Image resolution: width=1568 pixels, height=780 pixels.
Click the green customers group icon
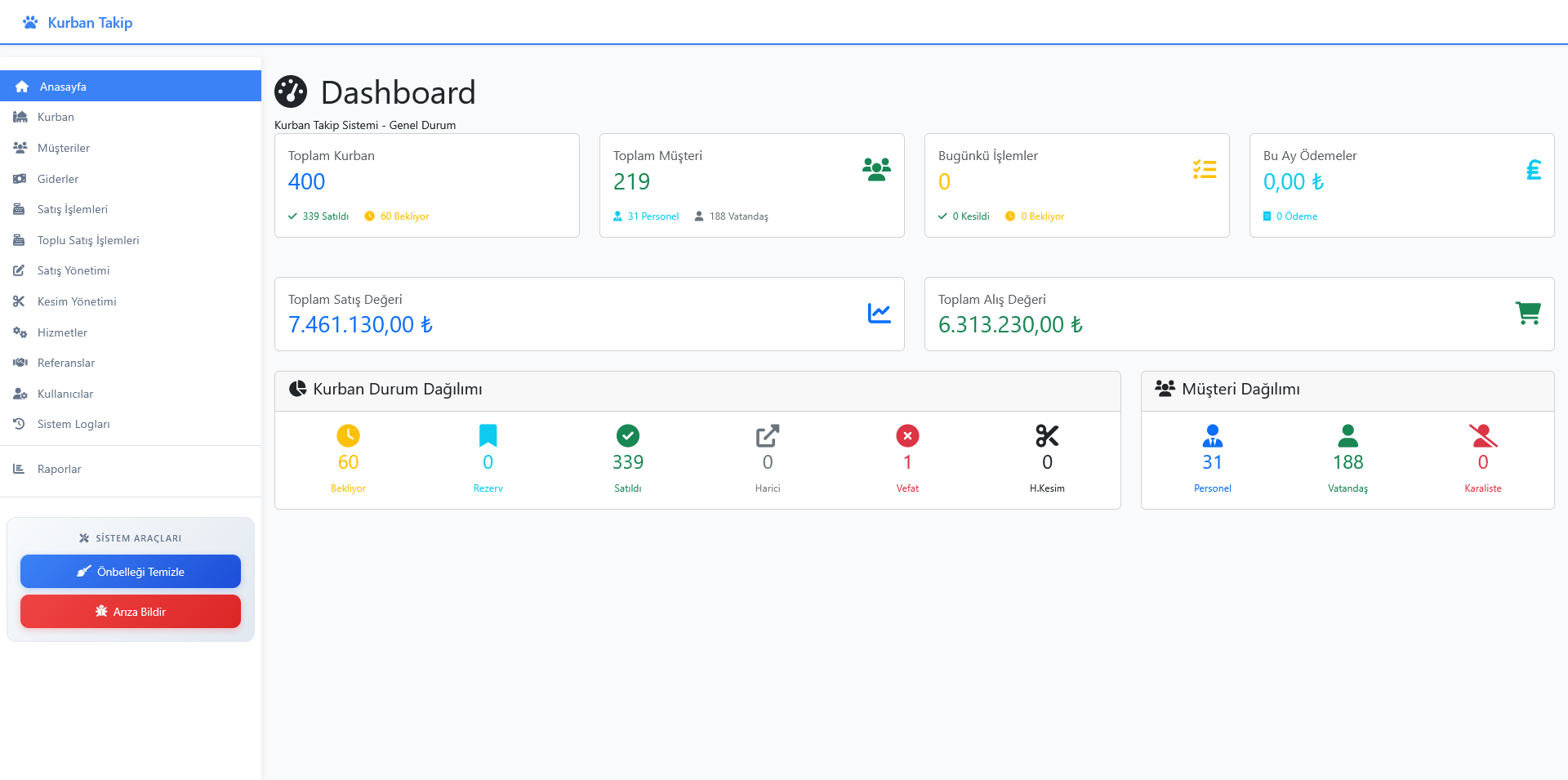876,169
